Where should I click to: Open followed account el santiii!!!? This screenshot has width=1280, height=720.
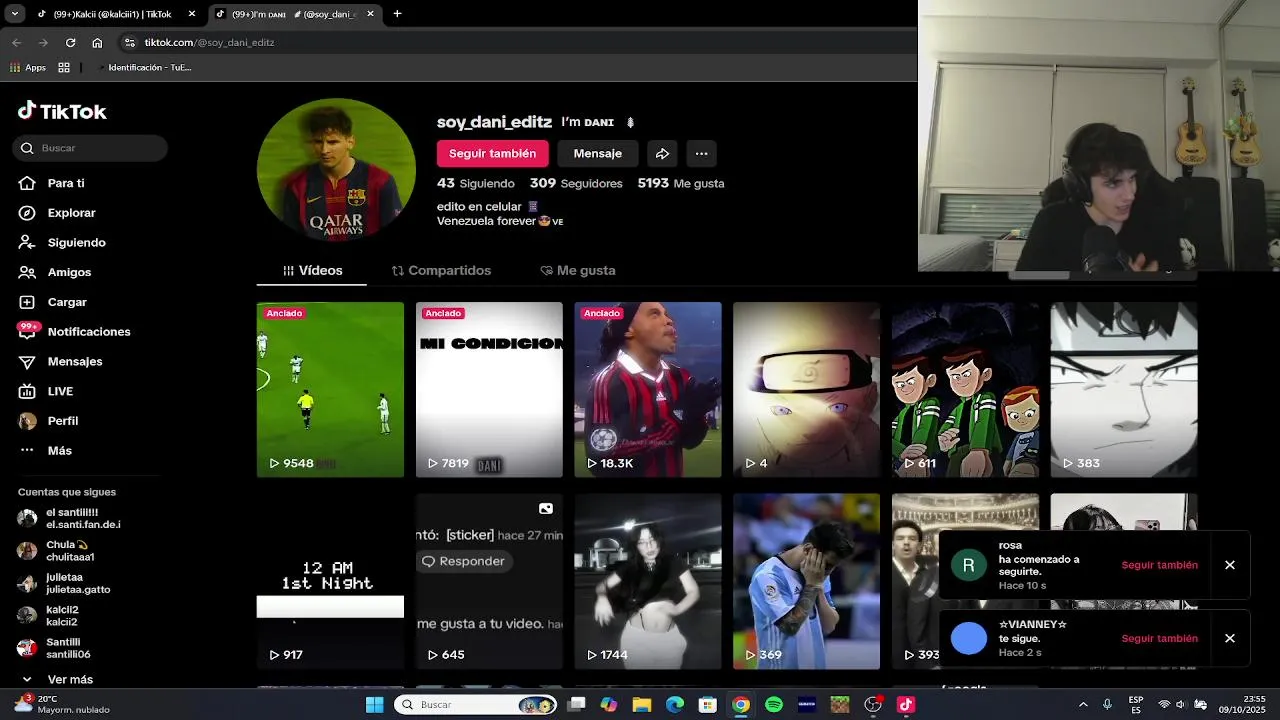coord(70,518)
